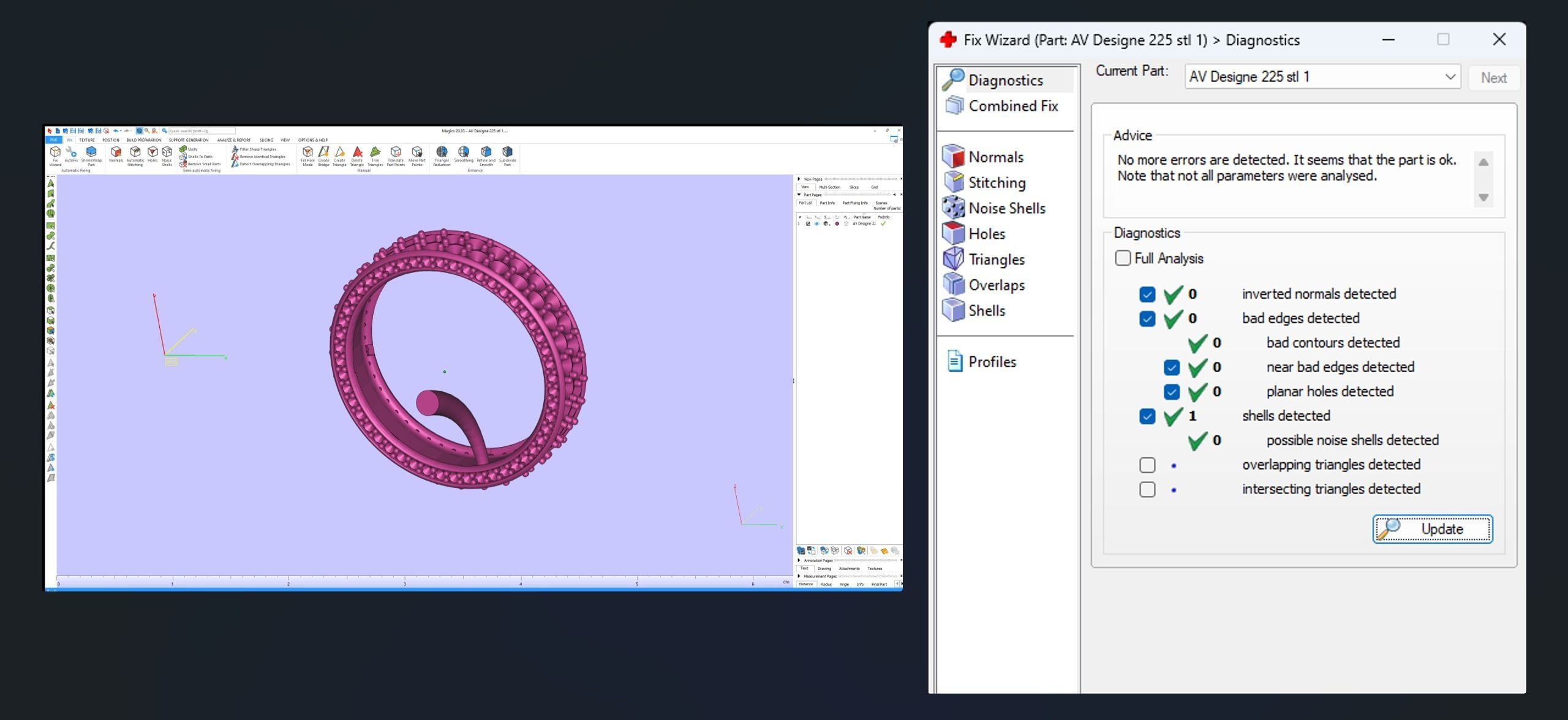Open the Stitching step in sidebar
The width and height of the screenshot is (1568, 720).
(x=996, y=182)
